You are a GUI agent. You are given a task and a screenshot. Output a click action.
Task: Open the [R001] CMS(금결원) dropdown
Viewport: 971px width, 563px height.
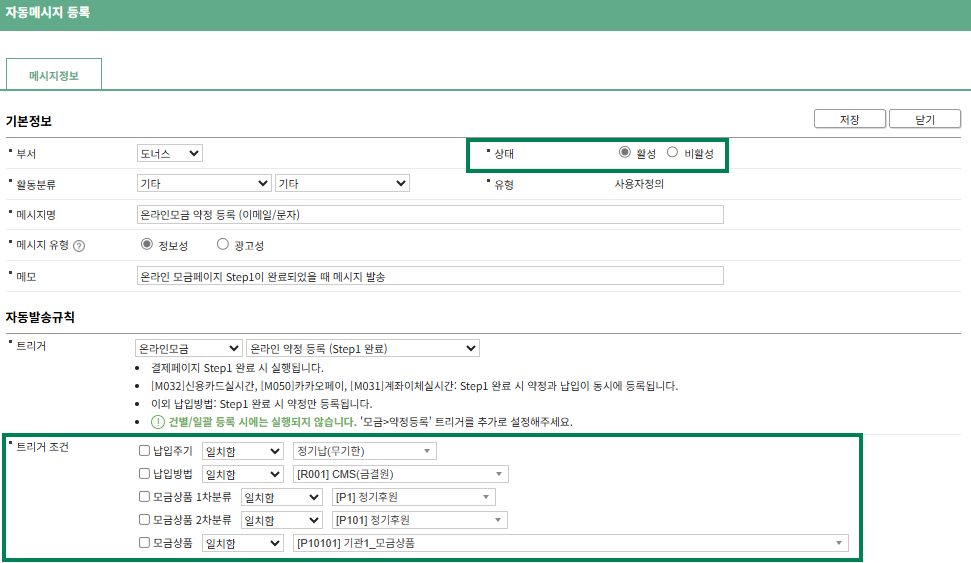point(401,474)
